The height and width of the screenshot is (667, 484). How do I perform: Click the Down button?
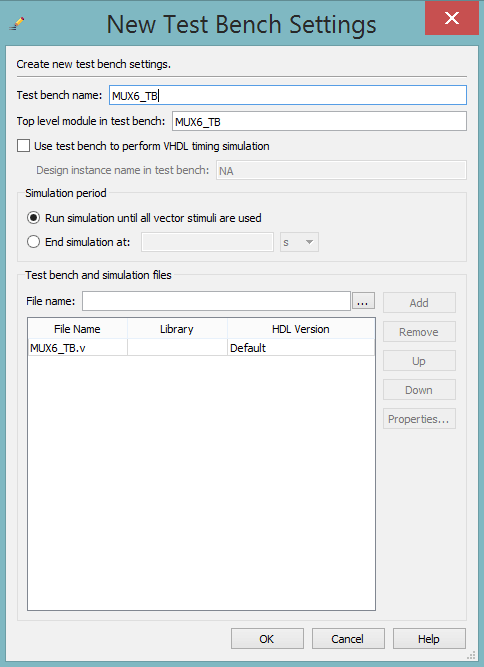(x=419, y=390)
